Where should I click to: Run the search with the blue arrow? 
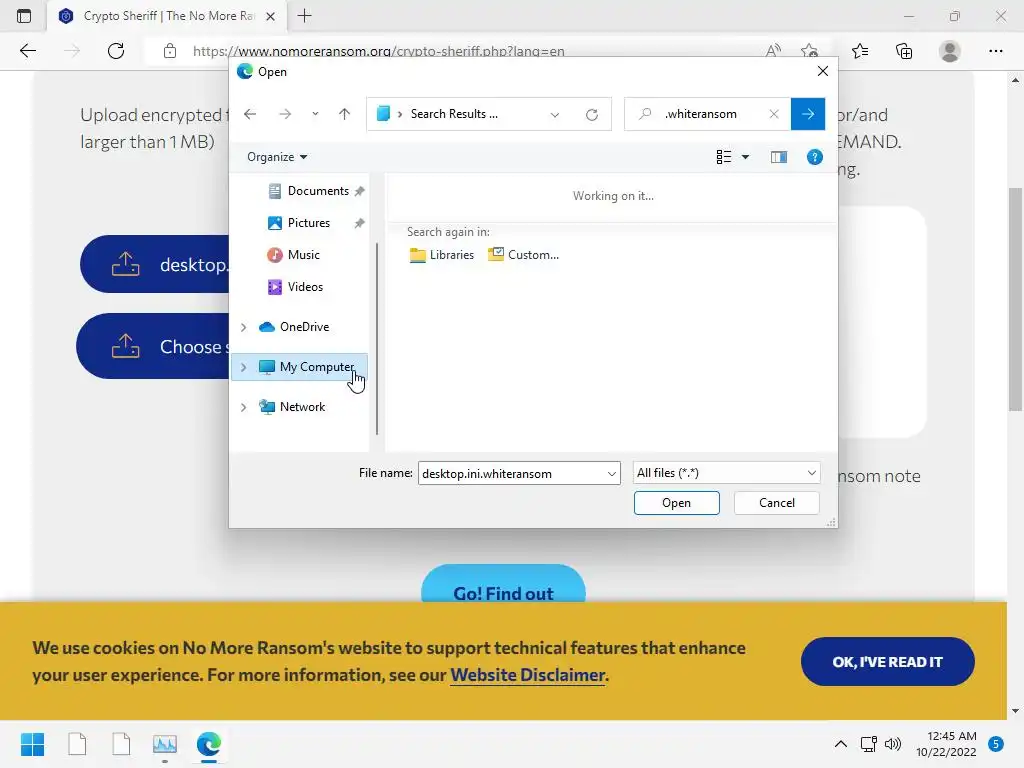808,114
